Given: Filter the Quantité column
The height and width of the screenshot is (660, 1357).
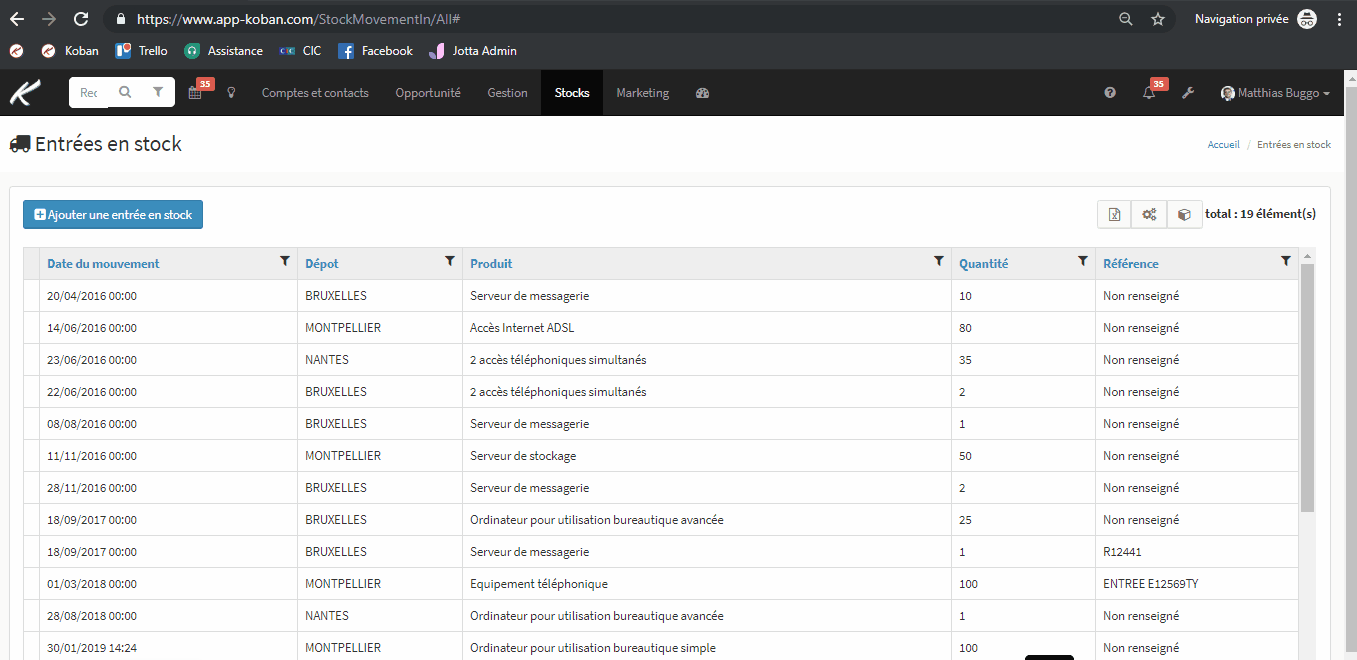Looking at the screenshot, I should [1082, 261].
